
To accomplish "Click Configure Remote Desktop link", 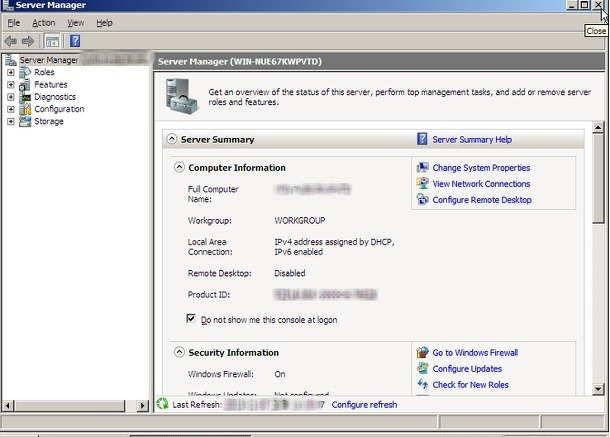I will [x=482, y=200].
